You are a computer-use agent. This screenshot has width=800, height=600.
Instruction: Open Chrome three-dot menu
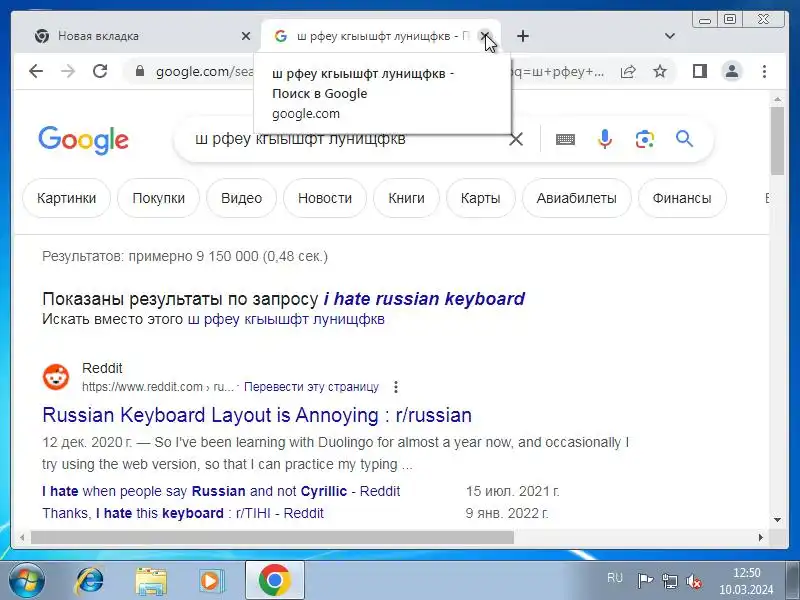point(764,71)
